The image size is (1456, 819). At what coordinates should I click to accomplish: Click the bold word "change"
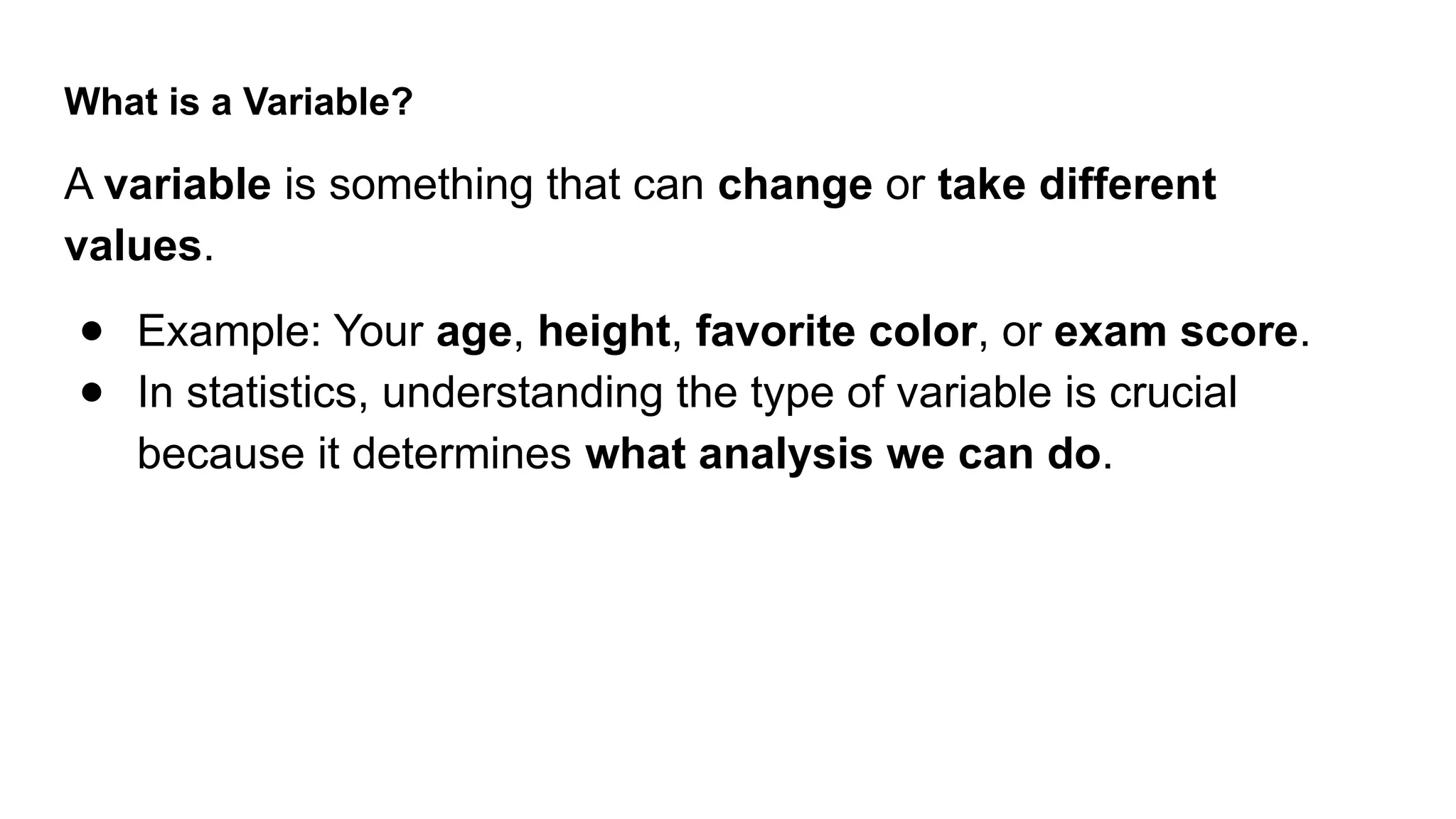795,185
